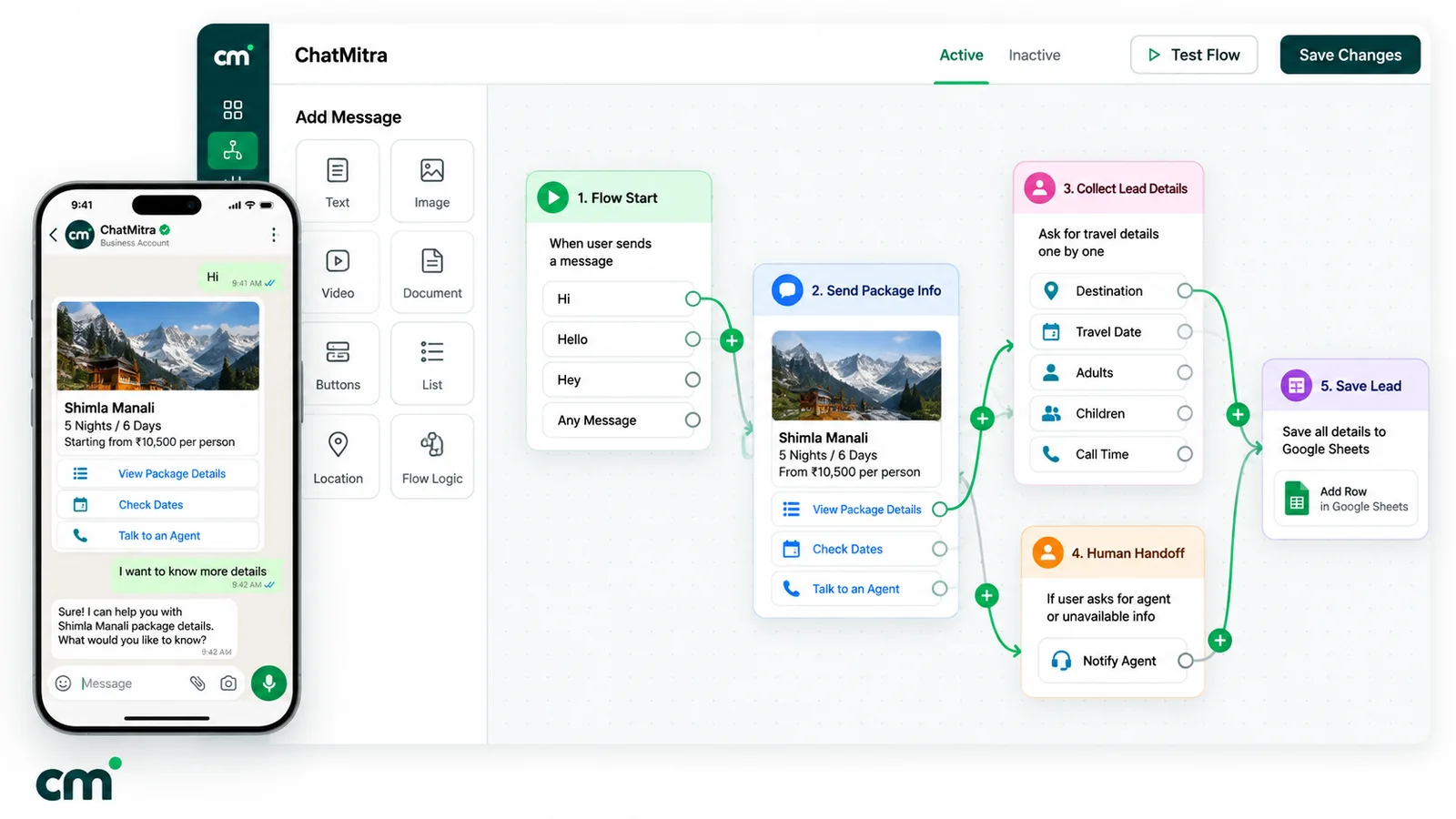Click the plus connector after Flow Start

[x=732, y=340]
